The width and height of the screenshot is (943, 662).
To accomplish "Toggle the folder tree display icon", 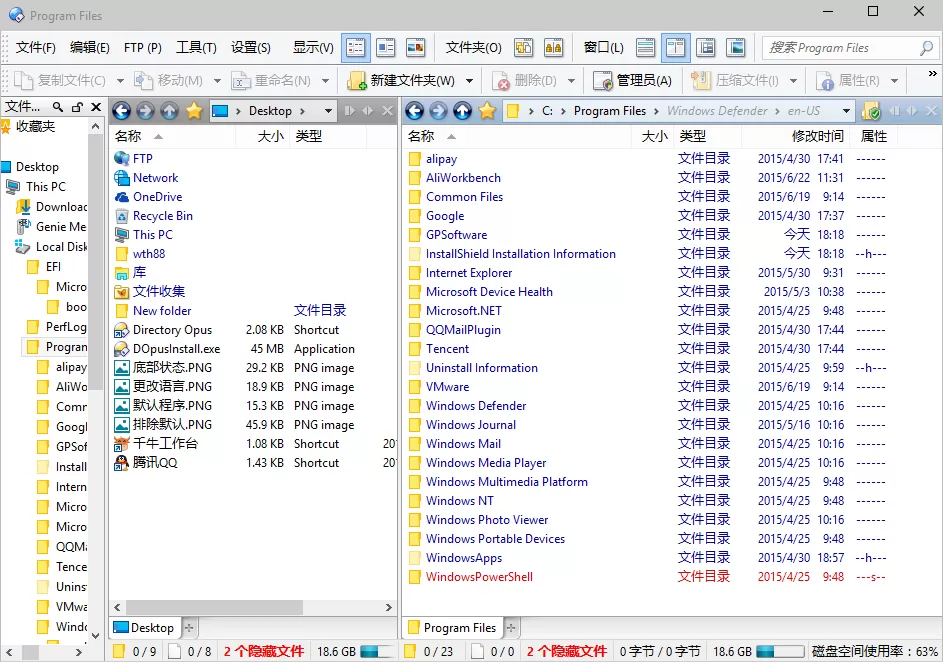I will click(708, 46).
